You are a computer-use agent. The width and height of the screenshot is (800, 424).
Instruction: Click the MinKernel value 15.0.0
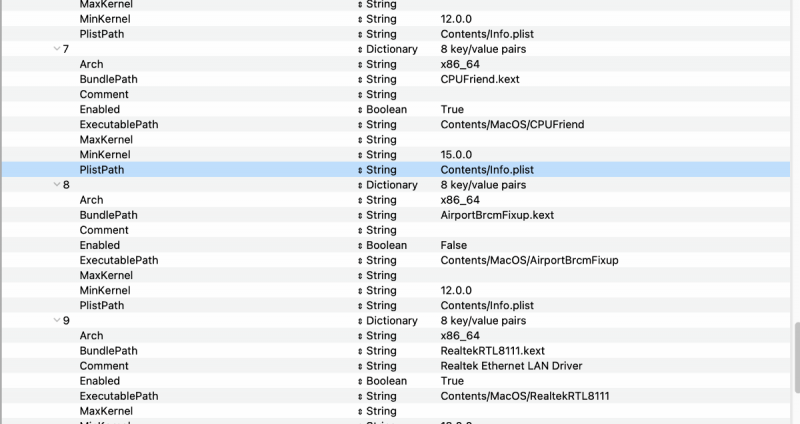456,155
